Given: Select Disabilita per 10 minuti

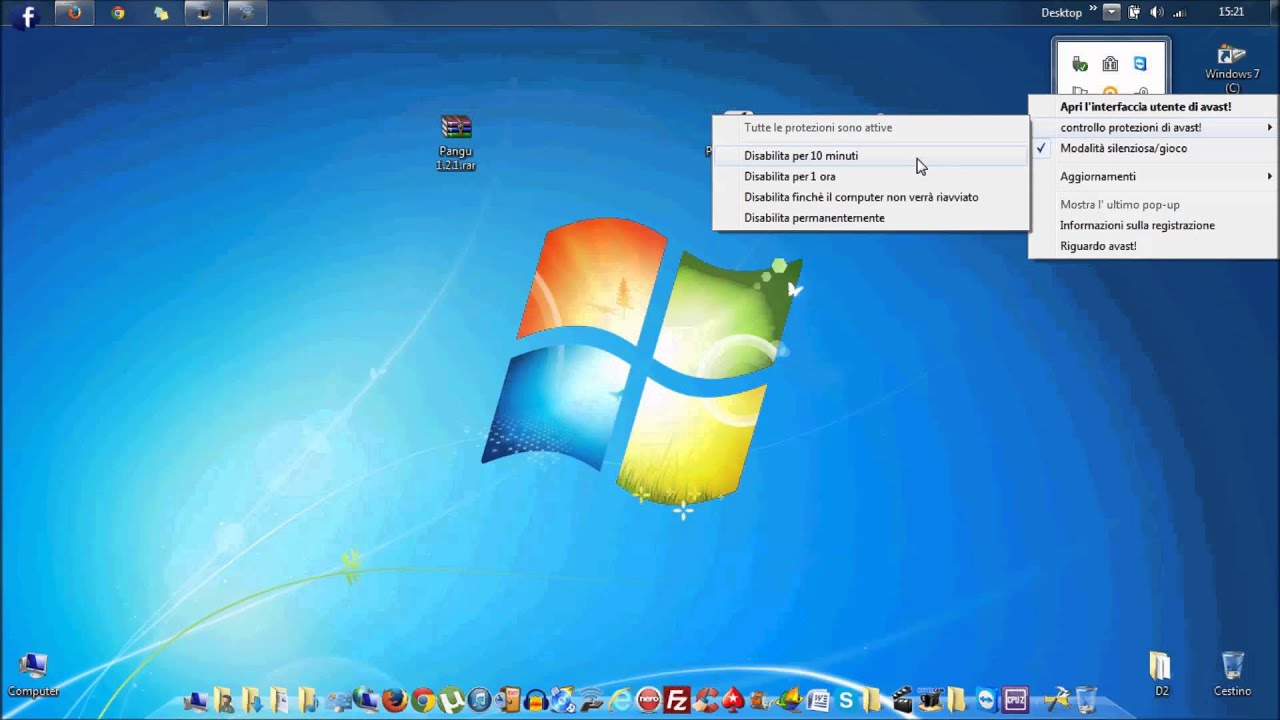Looking at the screenshot, I should pos(870,155).
